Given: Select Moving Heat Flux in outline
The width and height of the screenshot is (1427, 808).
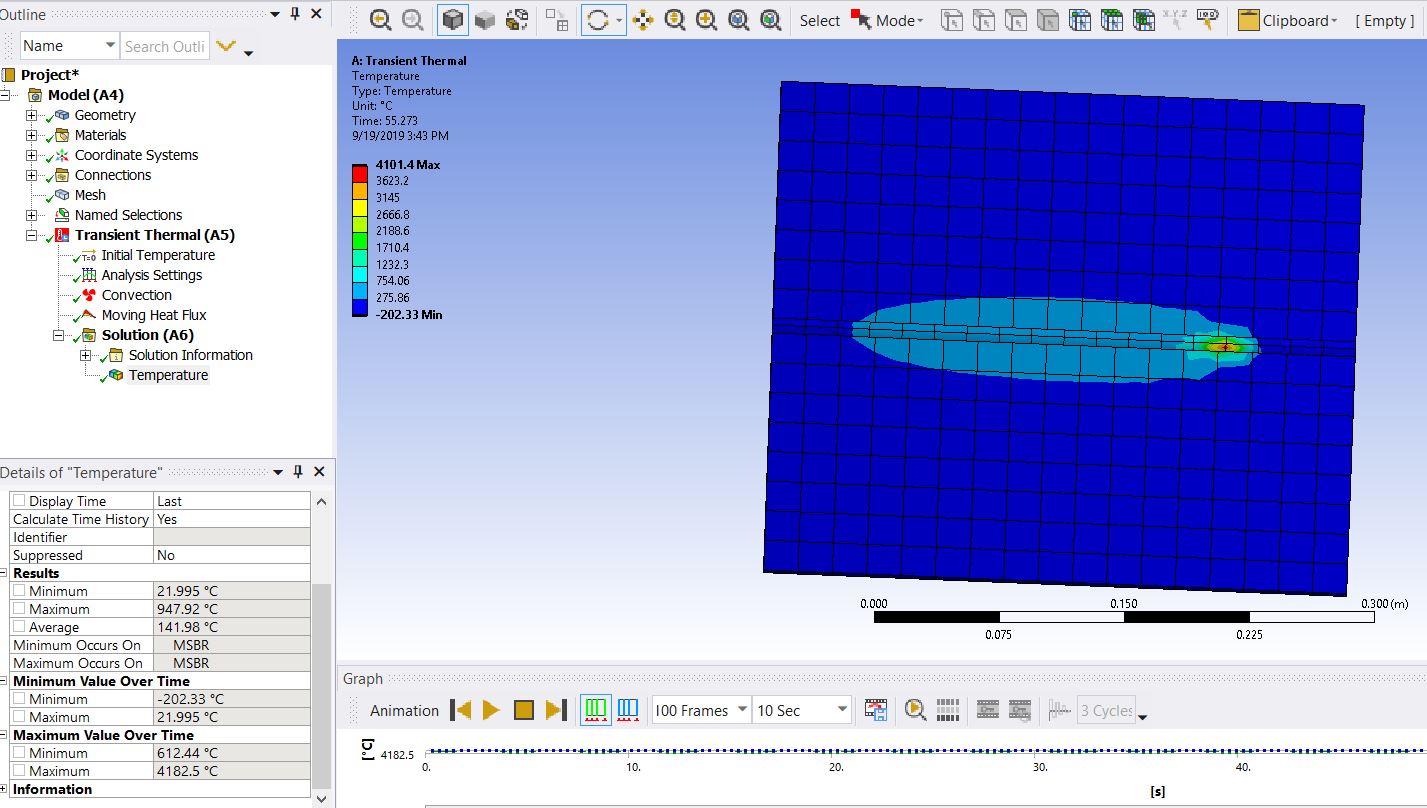Looking at the screenshot, I should coord(153,315).
